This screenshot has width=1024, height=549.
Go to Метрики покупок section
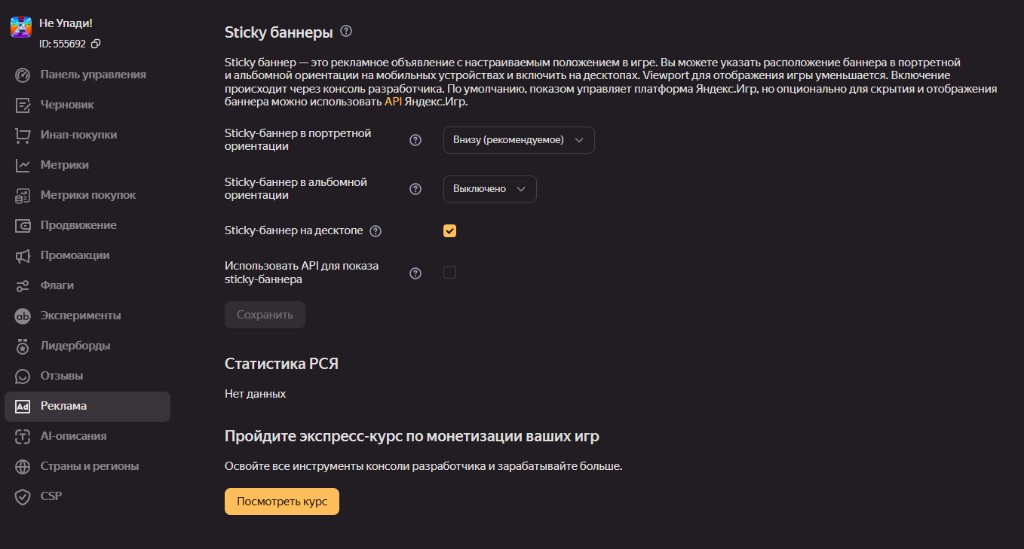point(88,195)
